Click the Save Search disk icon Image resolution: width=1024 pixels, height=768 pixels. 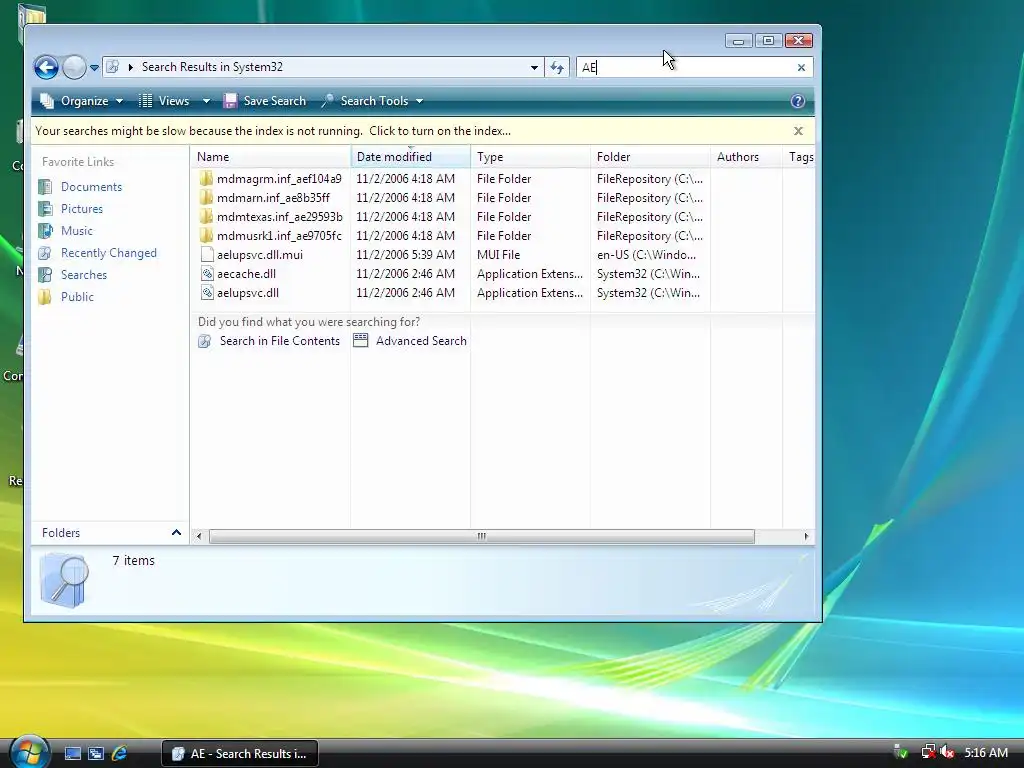[230, 101]
